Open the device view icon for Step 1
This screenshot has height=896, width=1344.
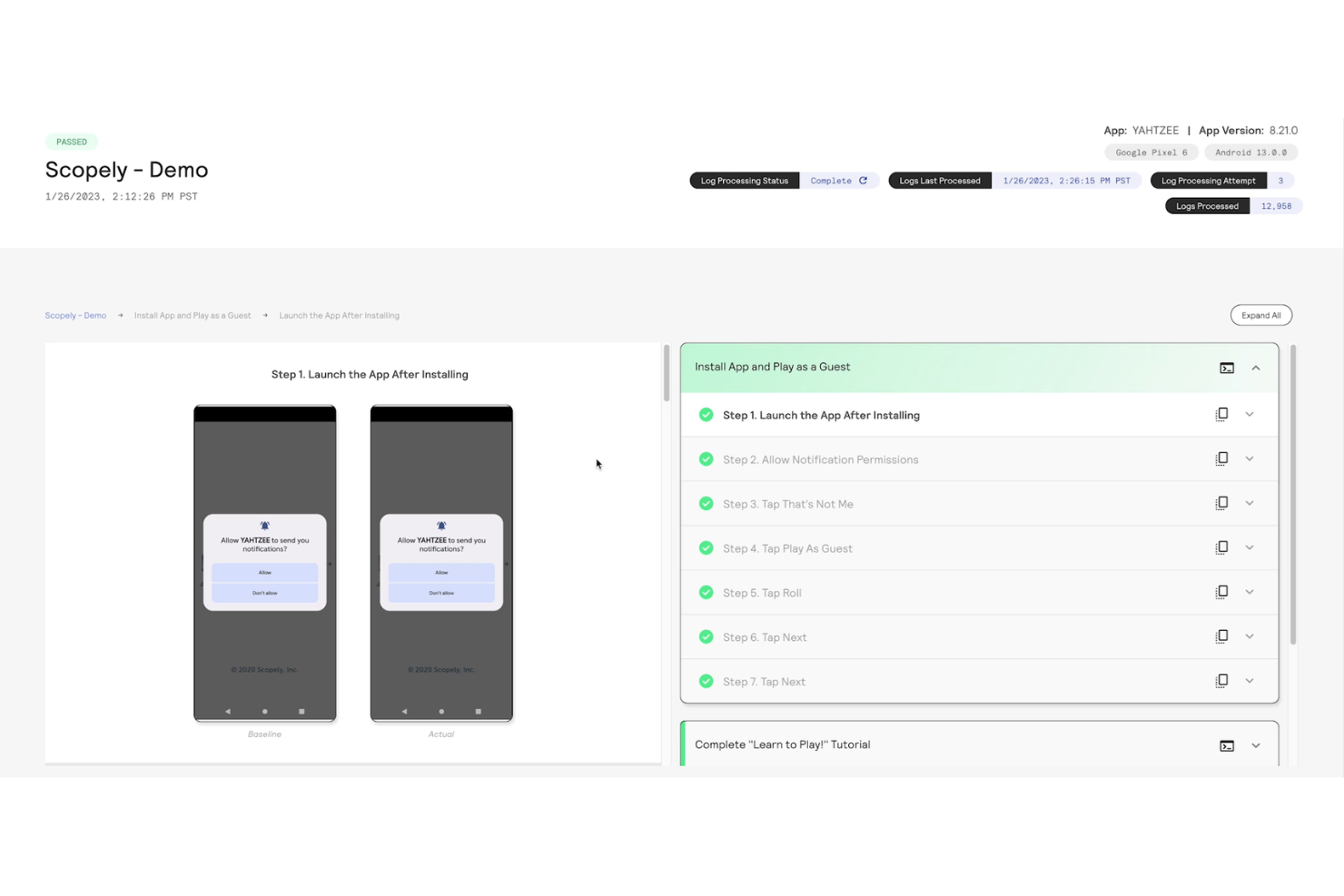tap(1221, 414)
